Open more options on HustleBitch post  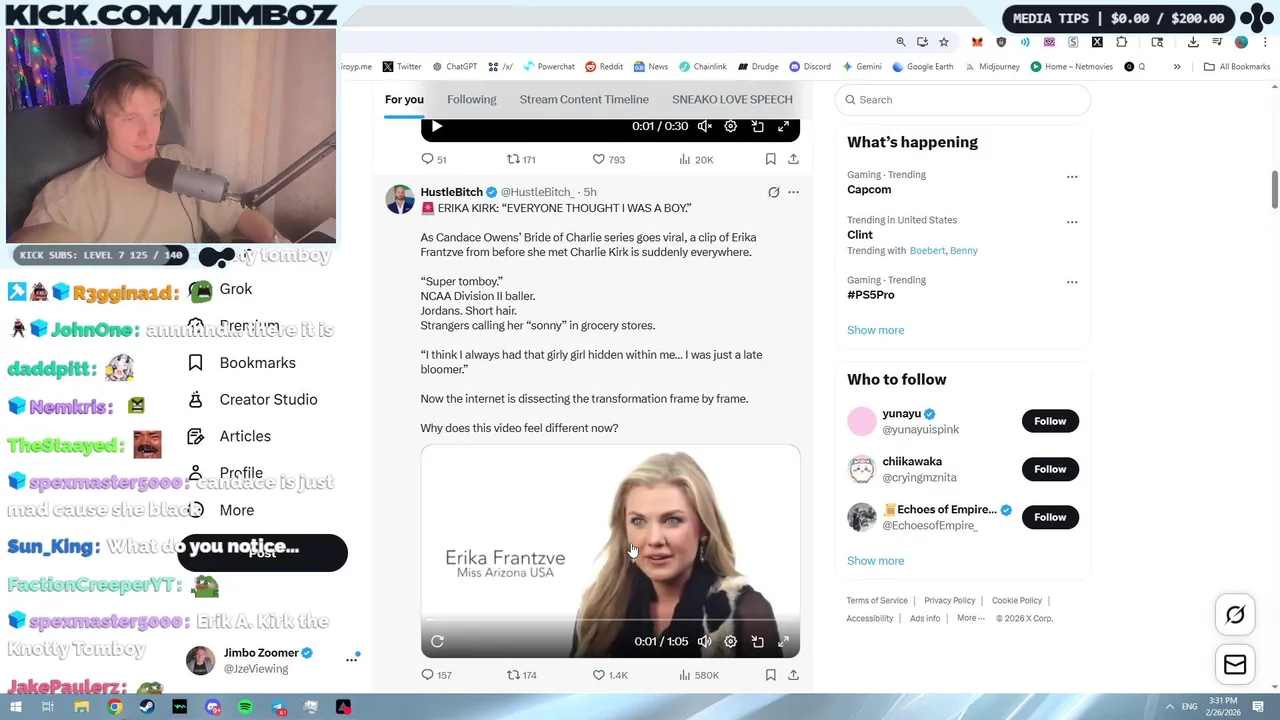(793, 192)
